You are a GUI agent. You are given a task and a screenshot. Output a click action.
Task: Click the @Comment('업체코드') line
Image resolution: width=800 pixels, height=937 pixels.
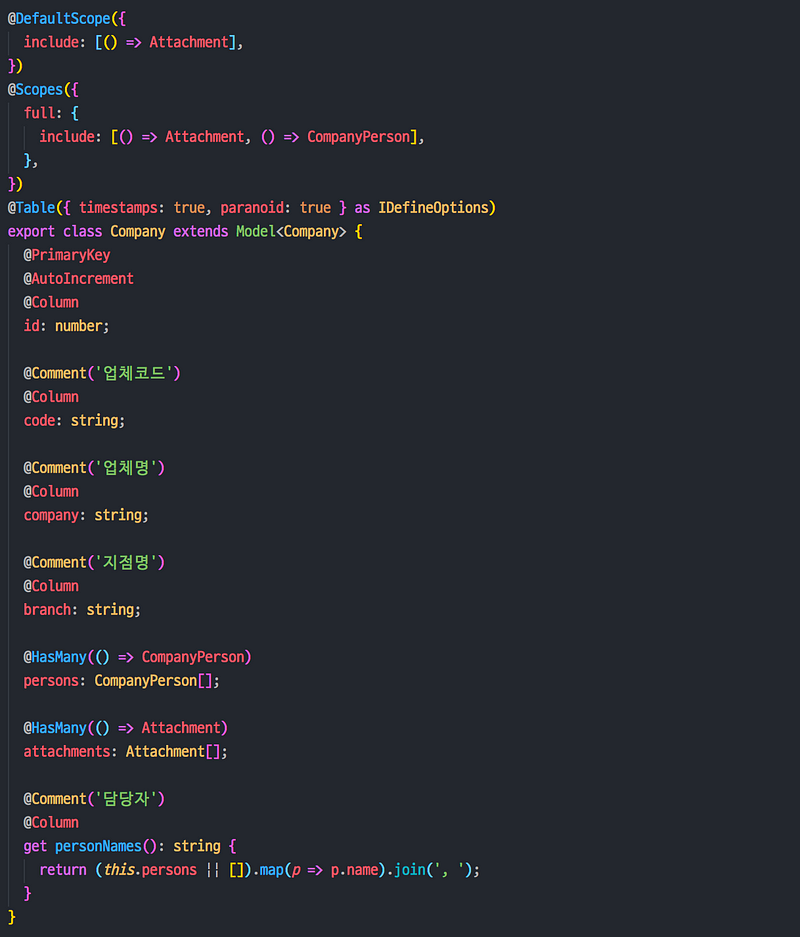[102, 373]
